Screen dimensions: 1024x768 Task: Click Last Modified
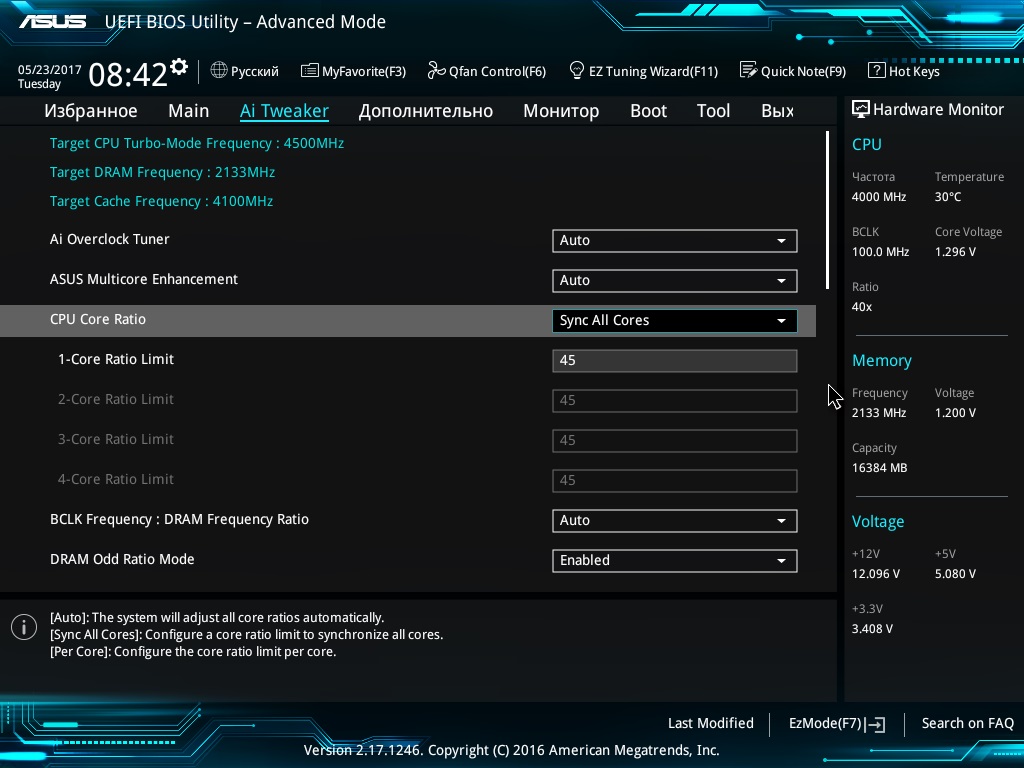(x=711, y=723)
